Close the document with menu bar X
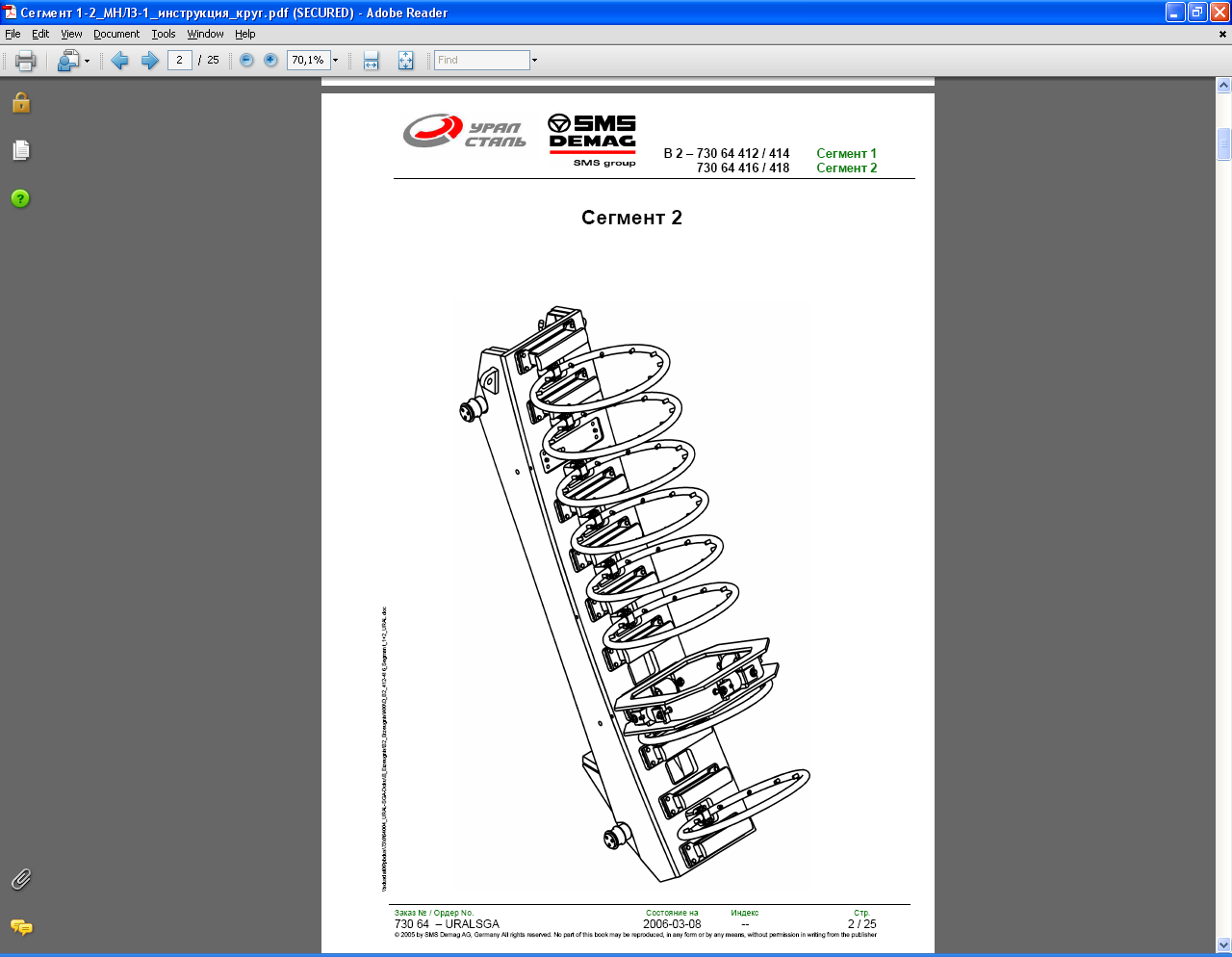 tap(1222, 34)
